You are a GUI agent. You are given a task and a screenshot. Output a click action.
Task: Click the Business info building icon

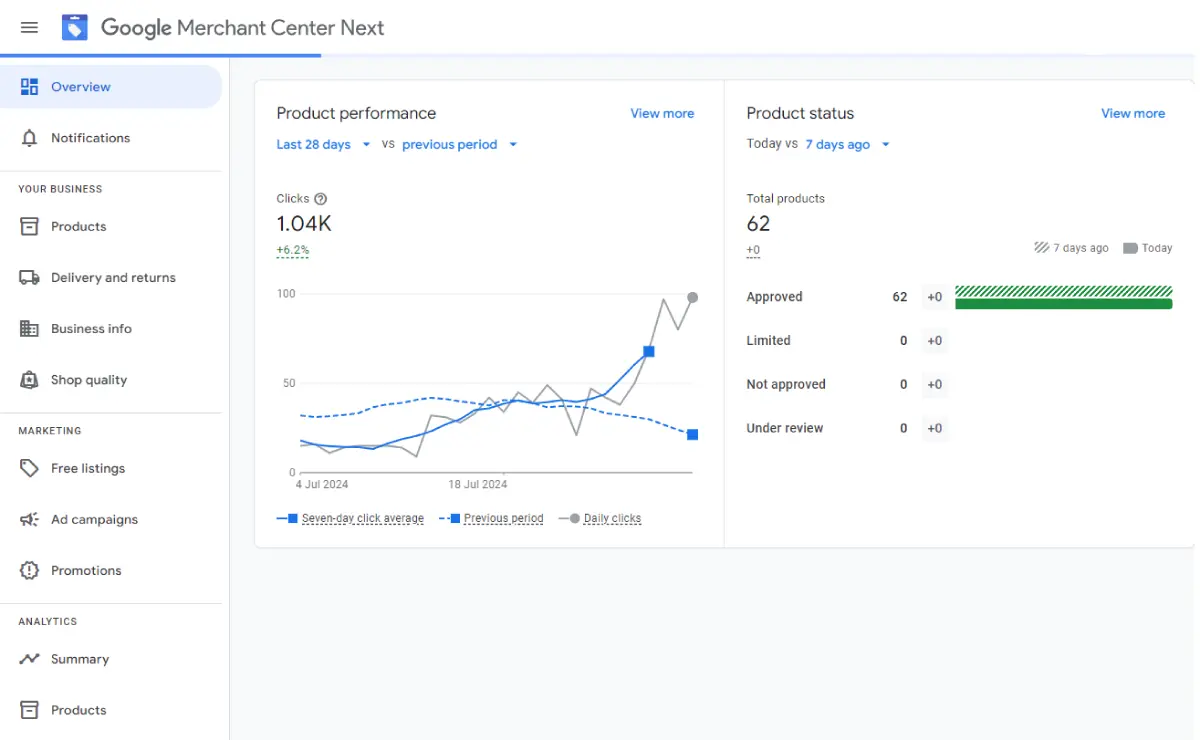30,329
